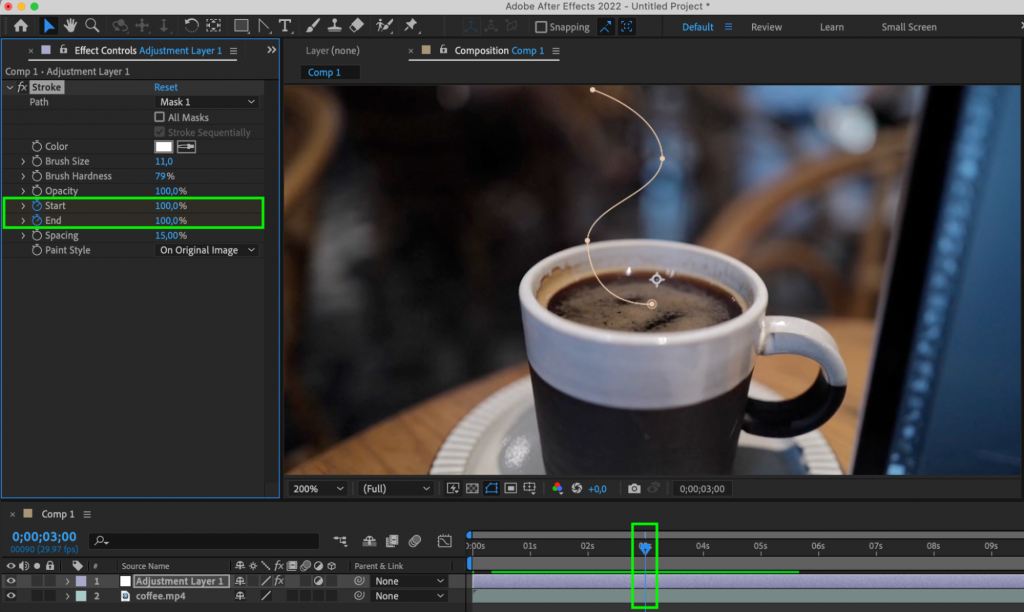Hide the coffee.mp4 layer
Image resolution: width=1024 pixels, height=612 pixels.
point(10,596)
